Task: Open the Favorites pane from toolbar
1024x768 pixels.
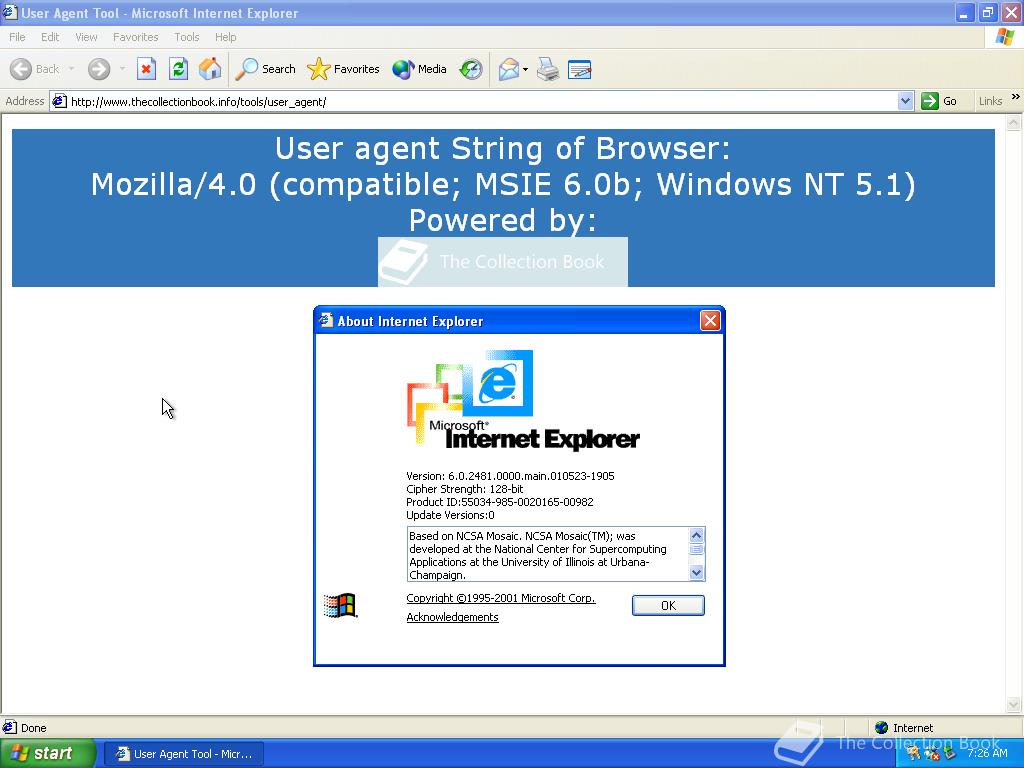Action: click(344, 69)
